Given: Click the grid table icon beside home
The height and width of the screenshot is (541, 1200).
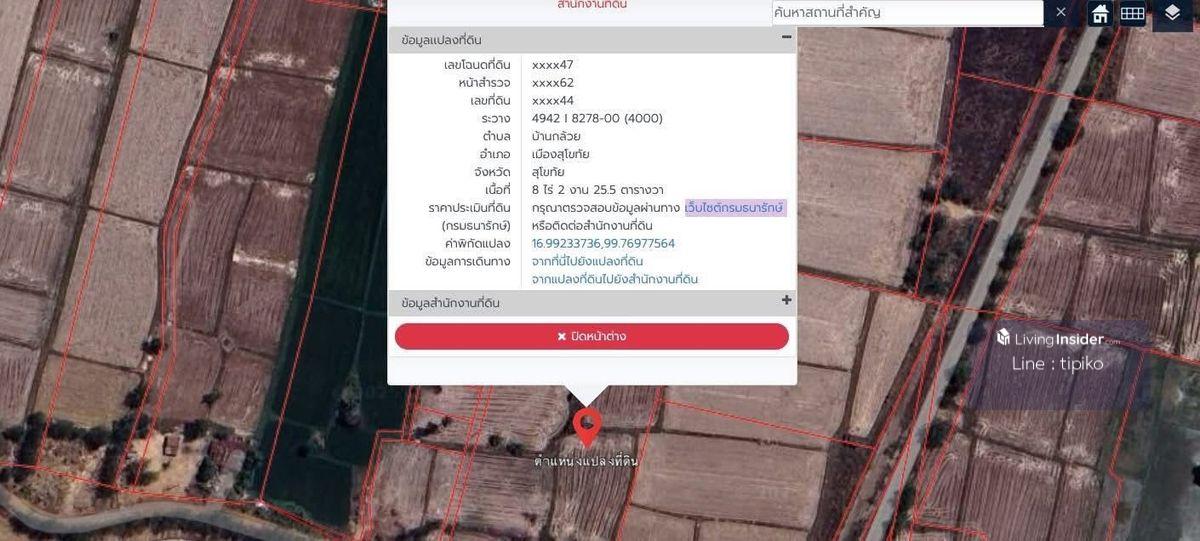Looking at the screenshot, I should [1132, 14].
